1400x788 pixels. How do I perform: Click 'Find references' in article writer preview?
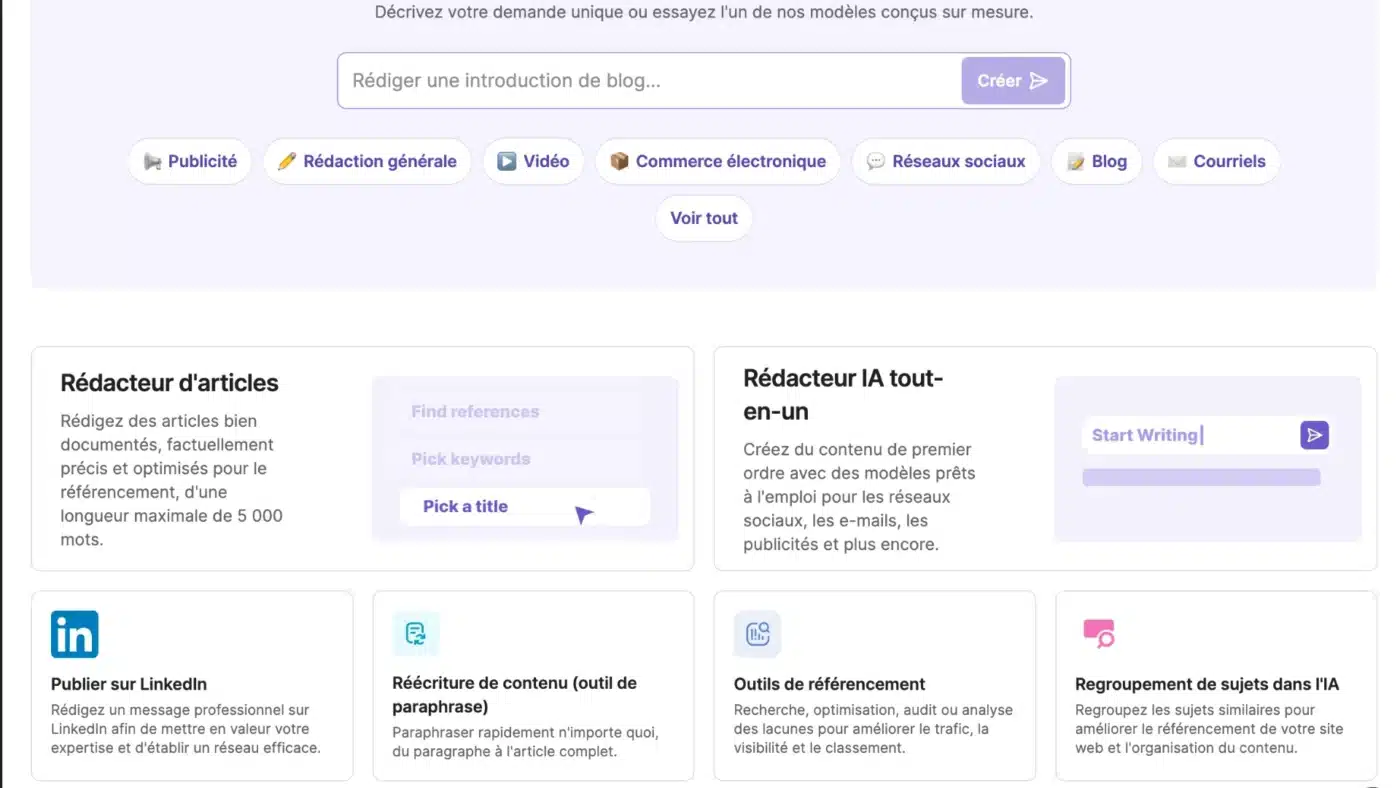point(475,411)
